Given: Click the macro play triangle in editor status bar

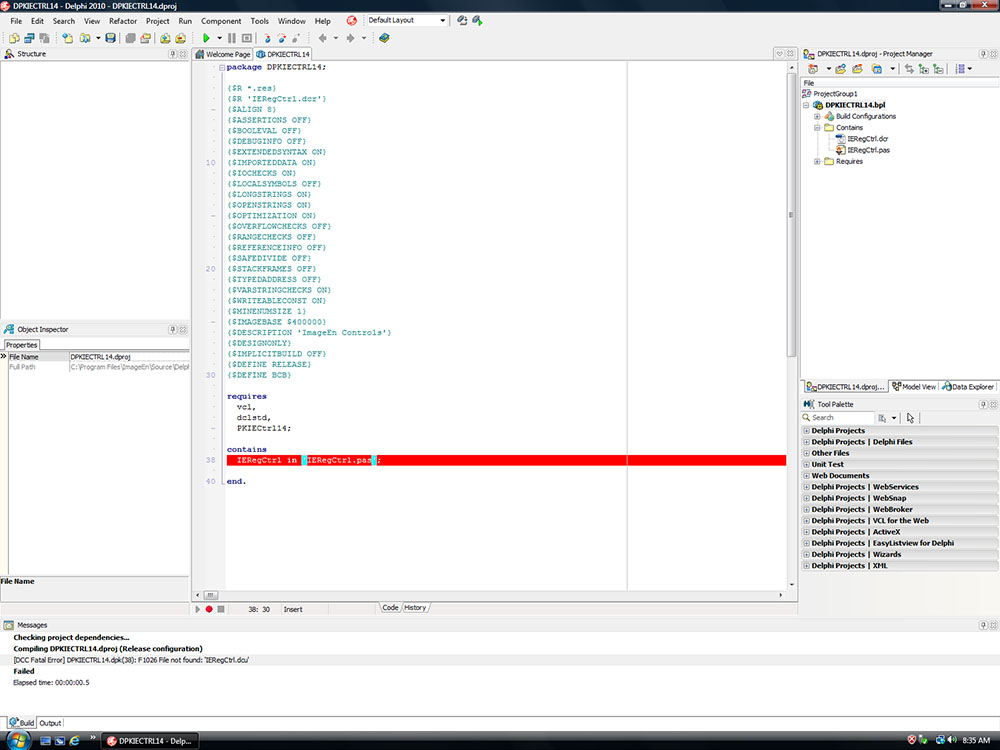Looking at the screenshot, I should click(x=198, y=609).
